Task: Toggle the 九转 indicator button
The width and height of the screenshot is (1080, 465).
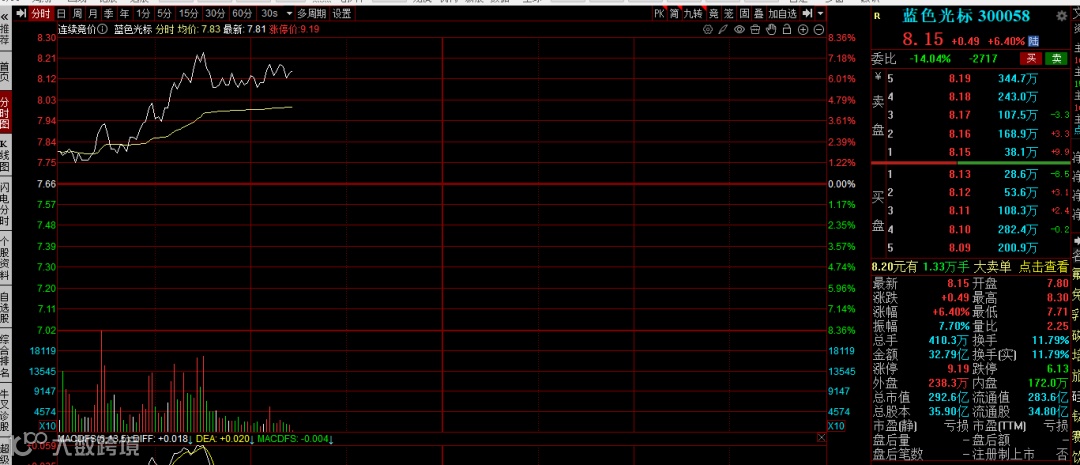Action: pos(693,14)
